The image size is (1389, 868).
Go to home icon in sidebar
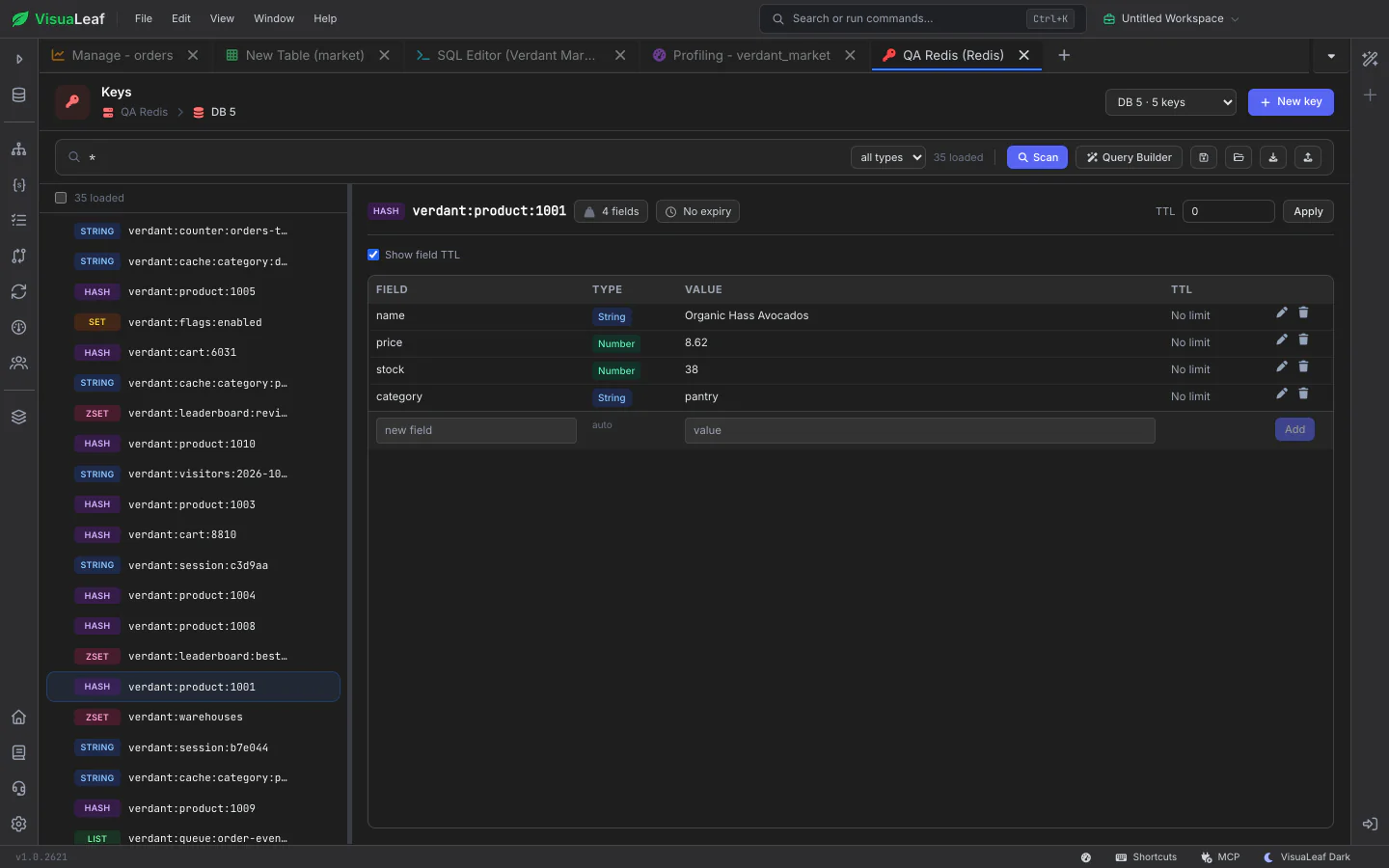18,718
